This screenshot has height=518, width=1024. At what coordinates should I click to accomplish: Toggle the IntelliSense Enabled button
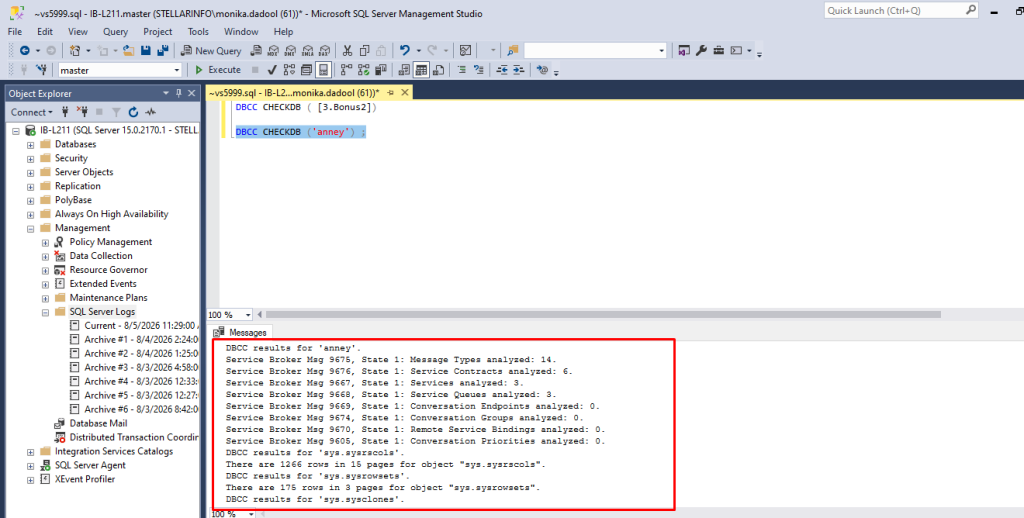click(323, 70)
